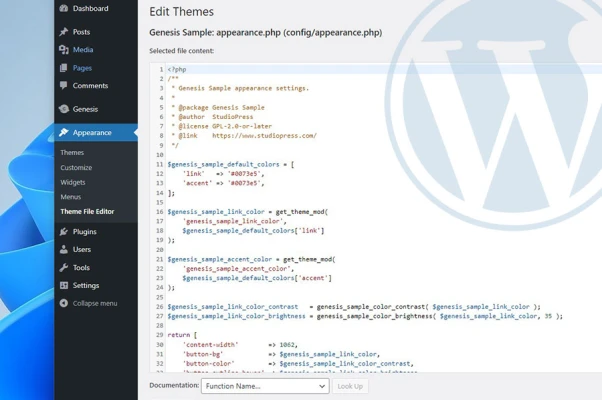Click the Settings sliders icon

coord(64,285)
